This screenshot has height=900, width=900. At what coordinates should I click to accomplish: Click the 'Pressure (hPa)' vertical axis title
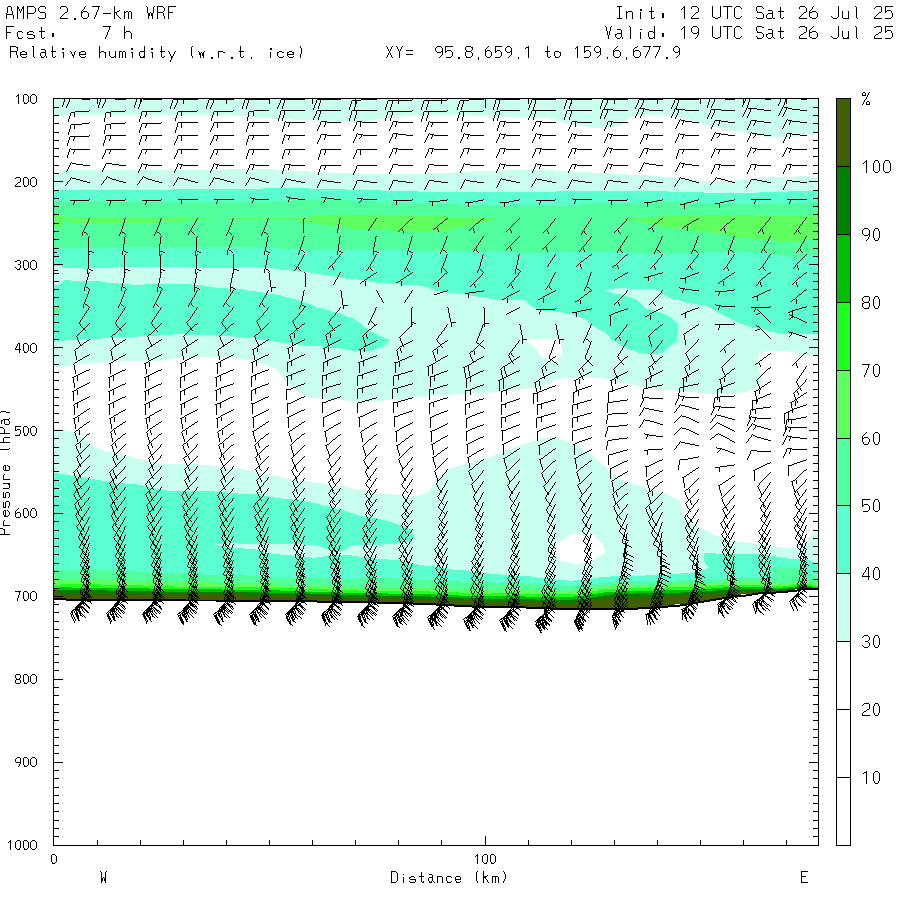6,472
